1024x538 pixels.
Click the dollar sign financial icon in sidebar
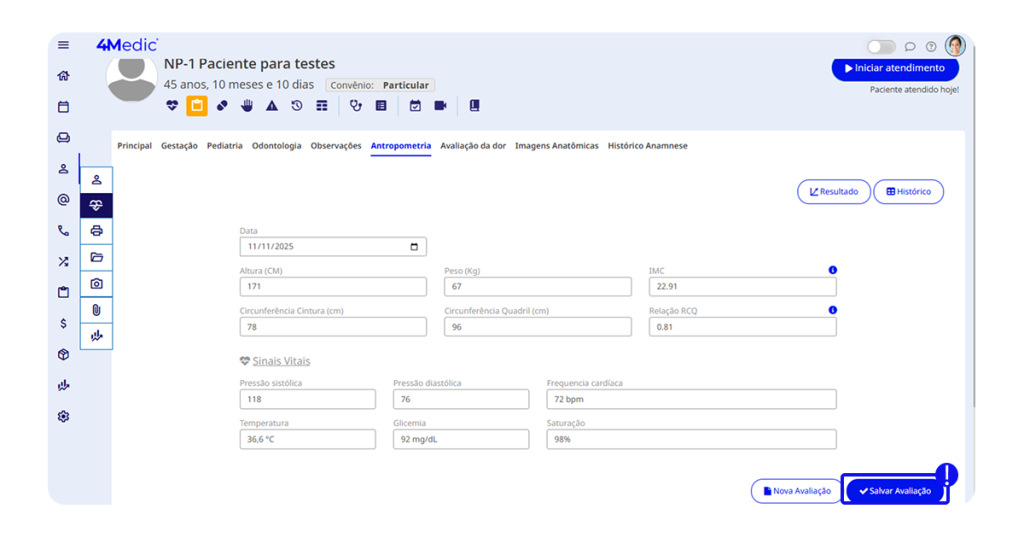point(63,324)
